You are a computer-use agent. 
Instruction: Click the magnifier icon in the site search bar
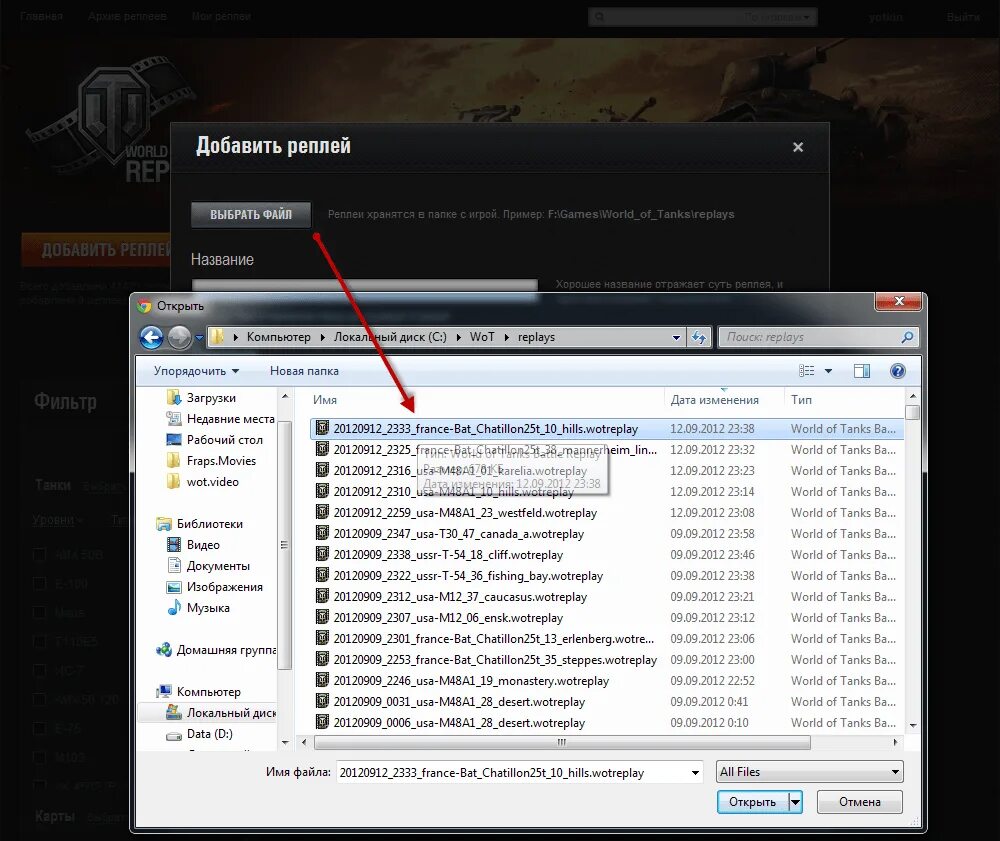(601, 16)
